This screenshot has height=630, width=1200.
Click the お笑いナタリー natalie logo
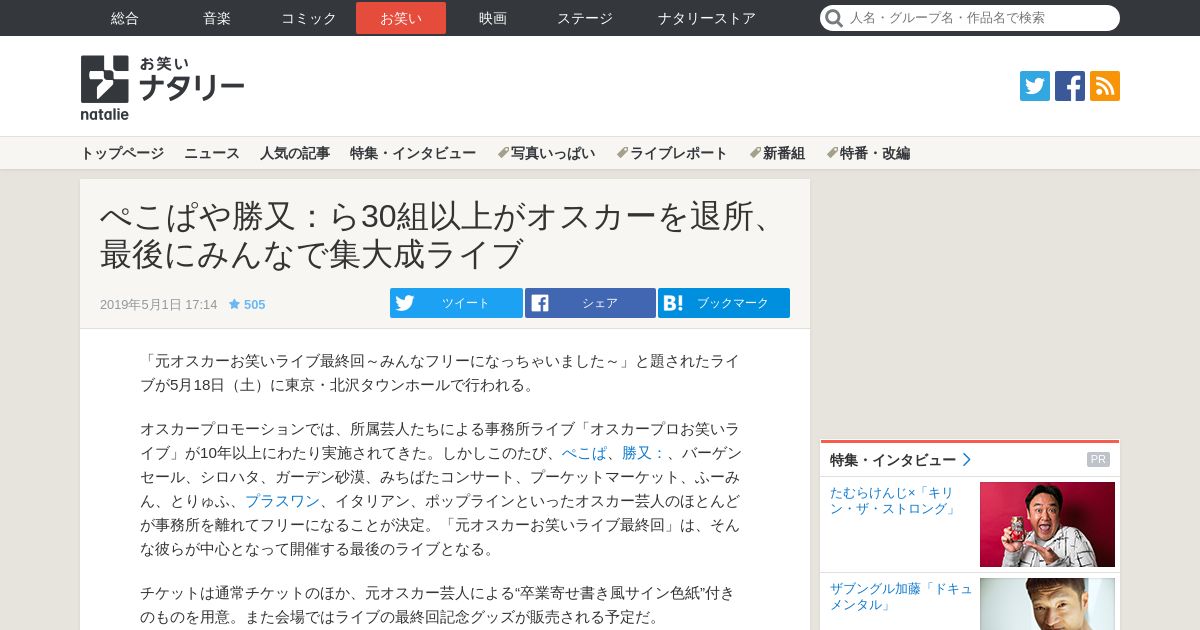click(x=162, y=87)
